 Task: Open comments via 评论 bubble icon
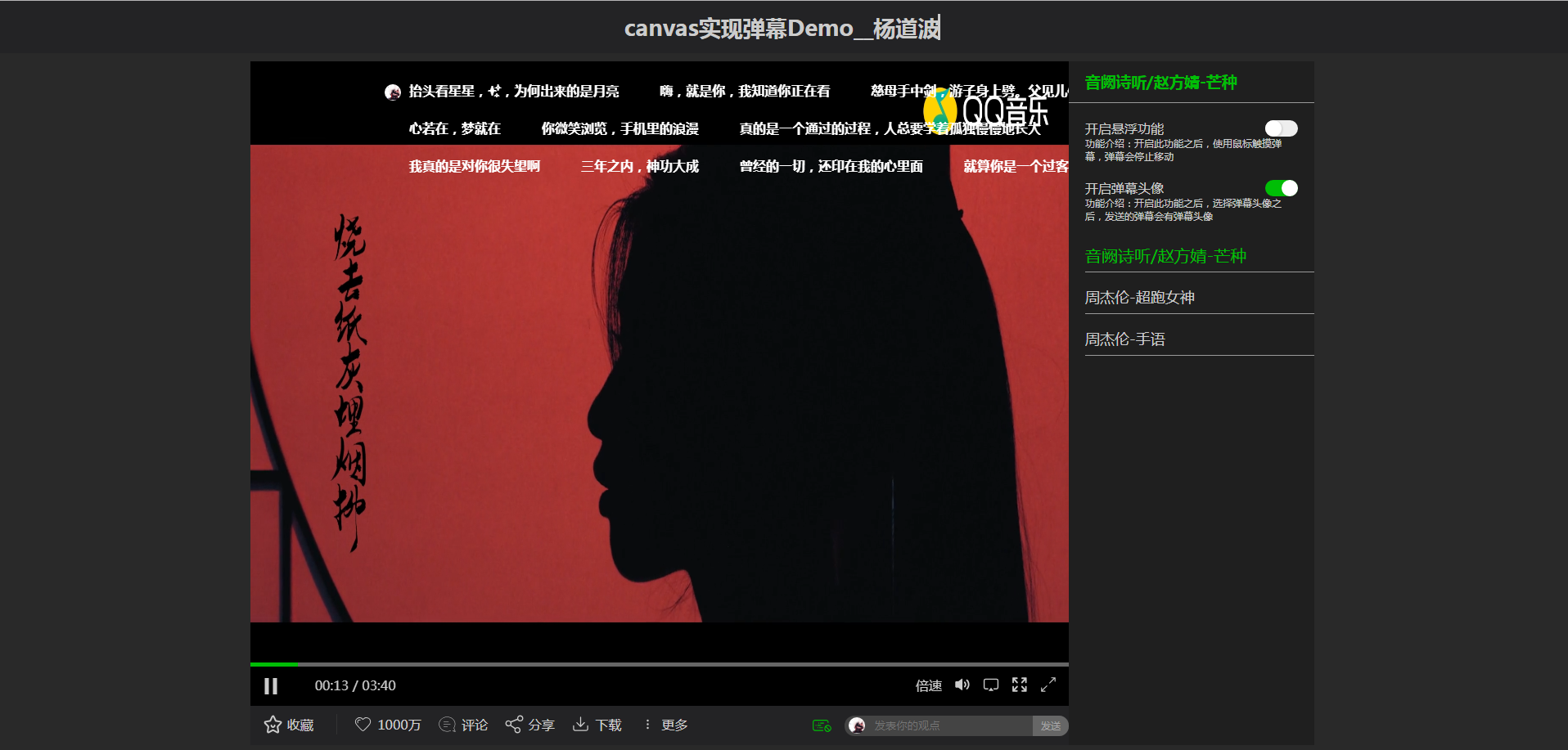pos(447,725)
